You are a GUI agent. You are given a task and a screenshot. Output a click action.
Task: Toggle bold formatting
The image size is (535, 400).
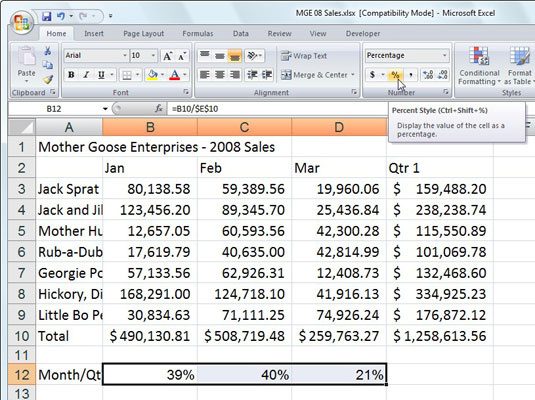pyautogui.click(x=71, y=75)
